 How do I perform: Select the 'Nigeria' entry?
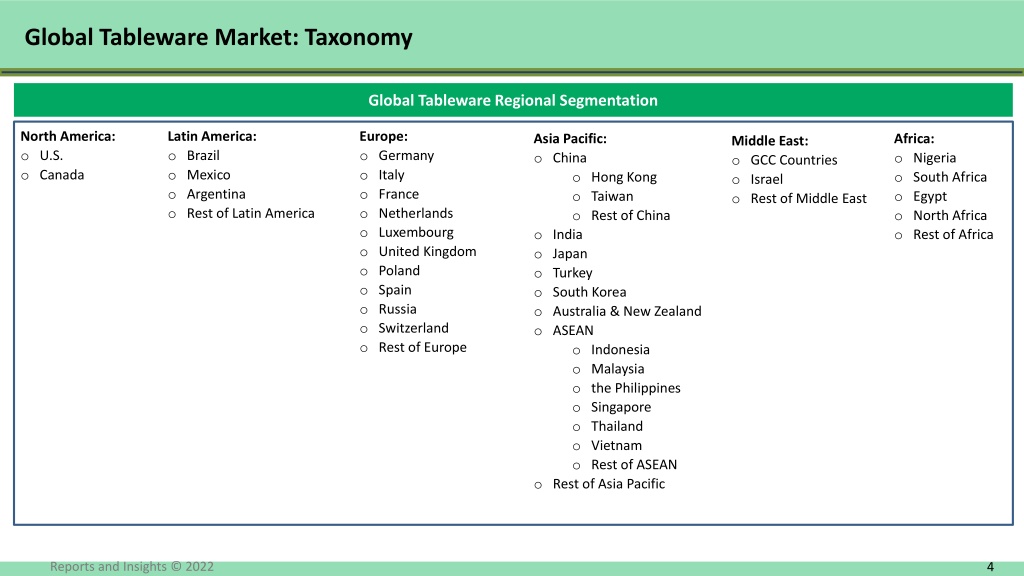coord(935,158)
